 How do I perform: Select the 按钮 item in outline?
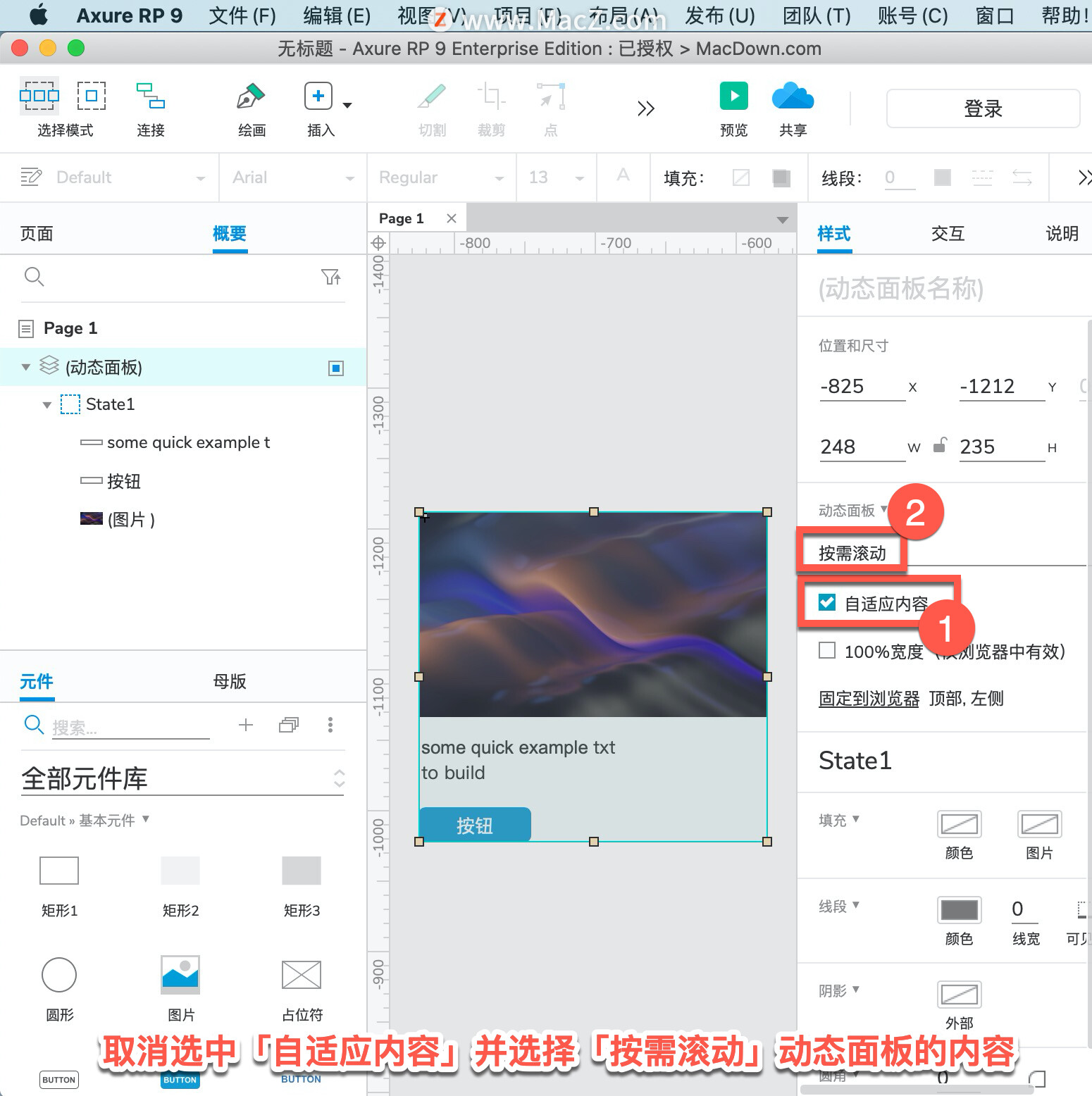coord(124,481)
